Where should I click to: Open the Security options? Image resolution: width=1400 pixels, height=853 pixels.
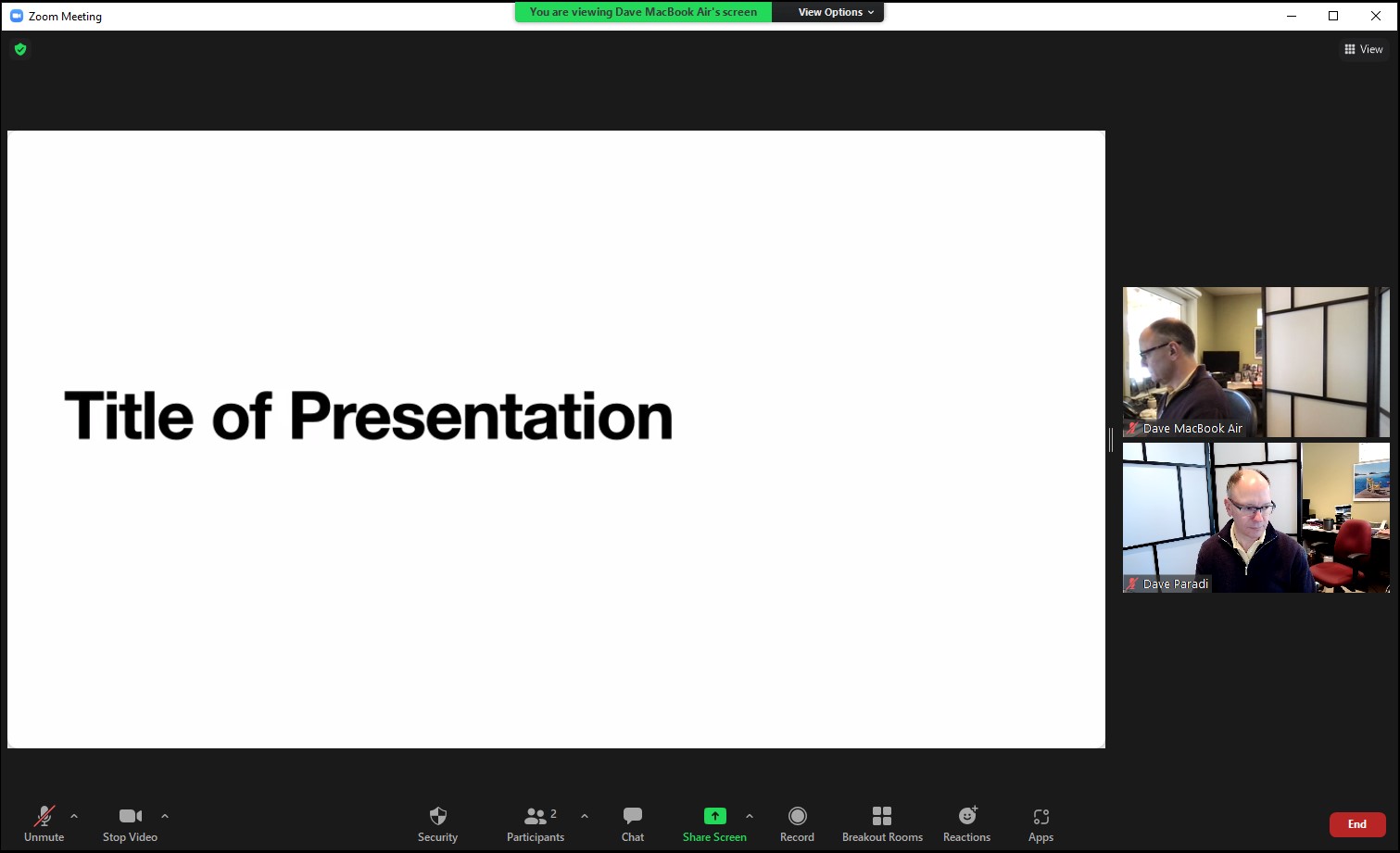[x=437, y=823]
